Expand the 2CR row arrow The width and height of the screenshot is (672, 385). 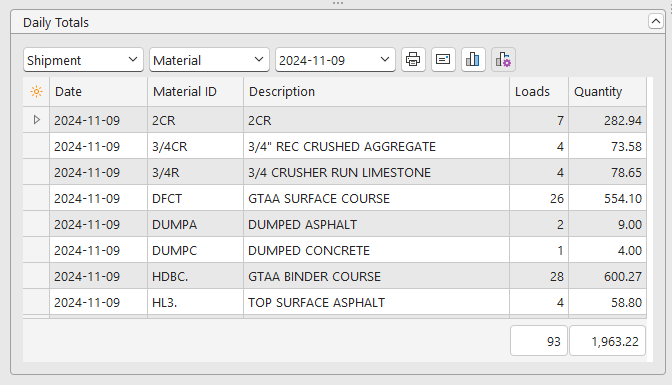tap(36, 120)
